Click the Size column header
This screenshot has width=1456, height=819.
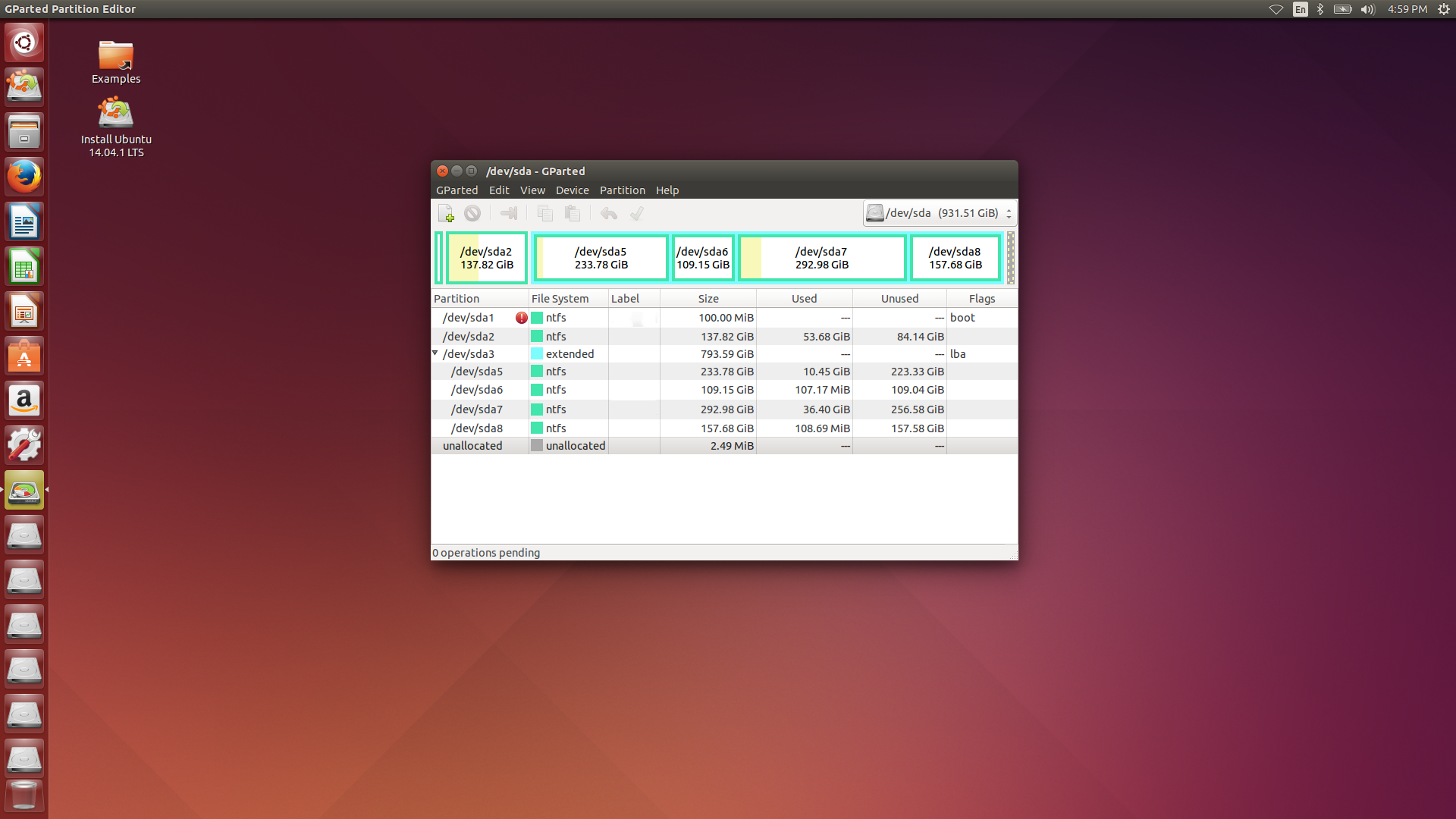pos(708,299)
